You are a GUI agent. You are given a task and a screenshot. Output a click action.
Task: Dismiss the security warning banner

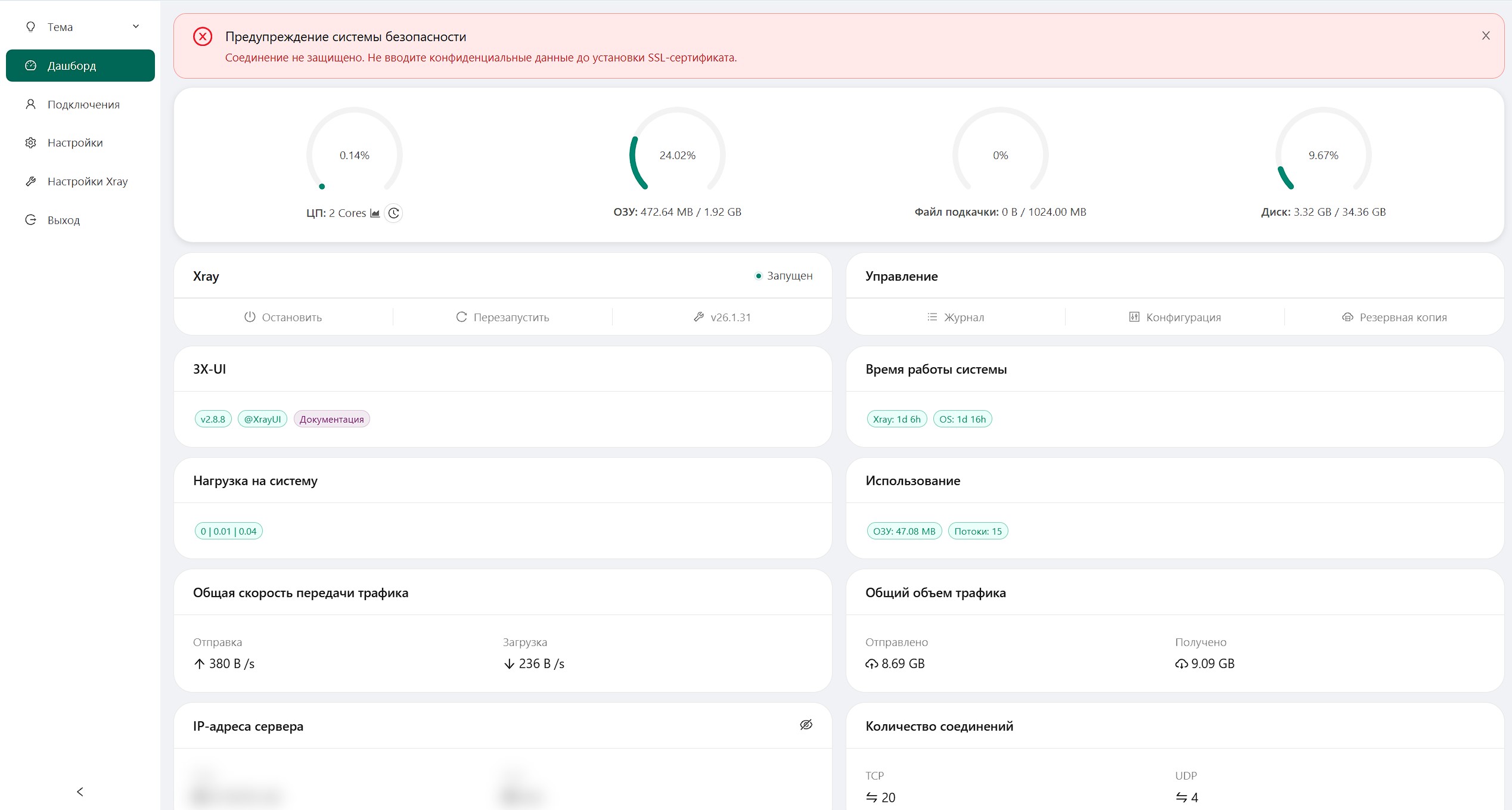pyautogui.click(x=1486, y=36)
